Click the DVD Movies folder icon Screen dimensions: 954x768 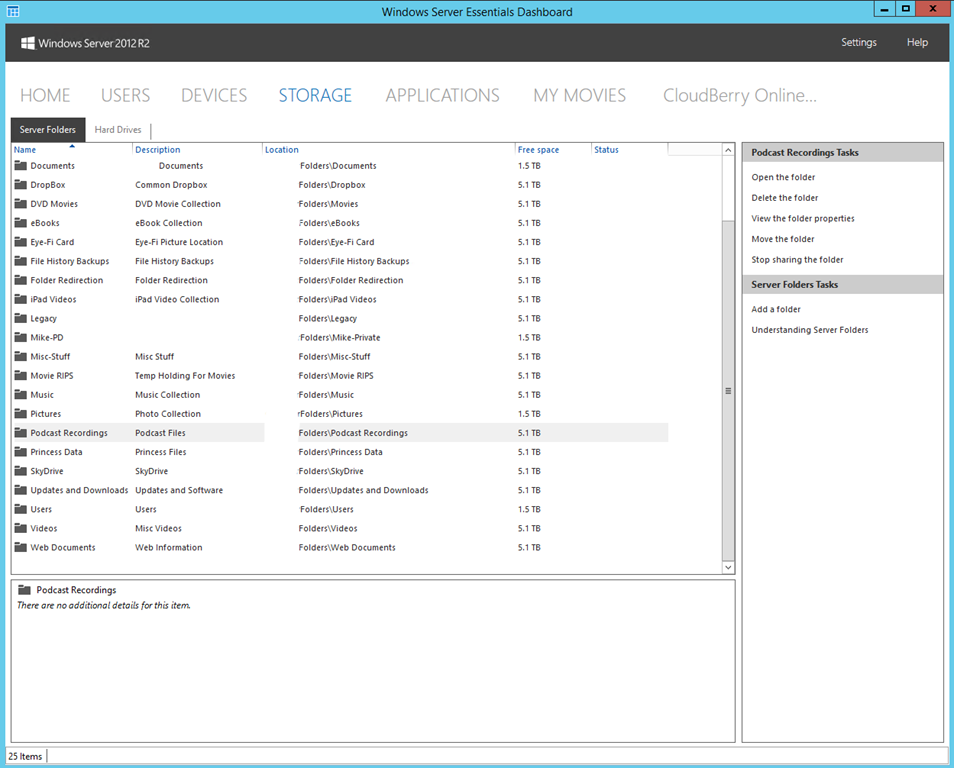click(x=21, y=204)
